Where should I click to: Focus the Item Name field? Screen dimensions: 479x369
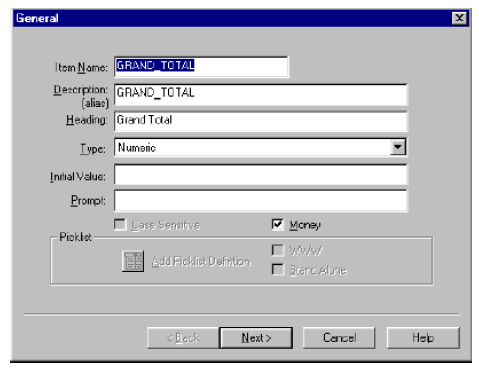[x=201, y=67]
